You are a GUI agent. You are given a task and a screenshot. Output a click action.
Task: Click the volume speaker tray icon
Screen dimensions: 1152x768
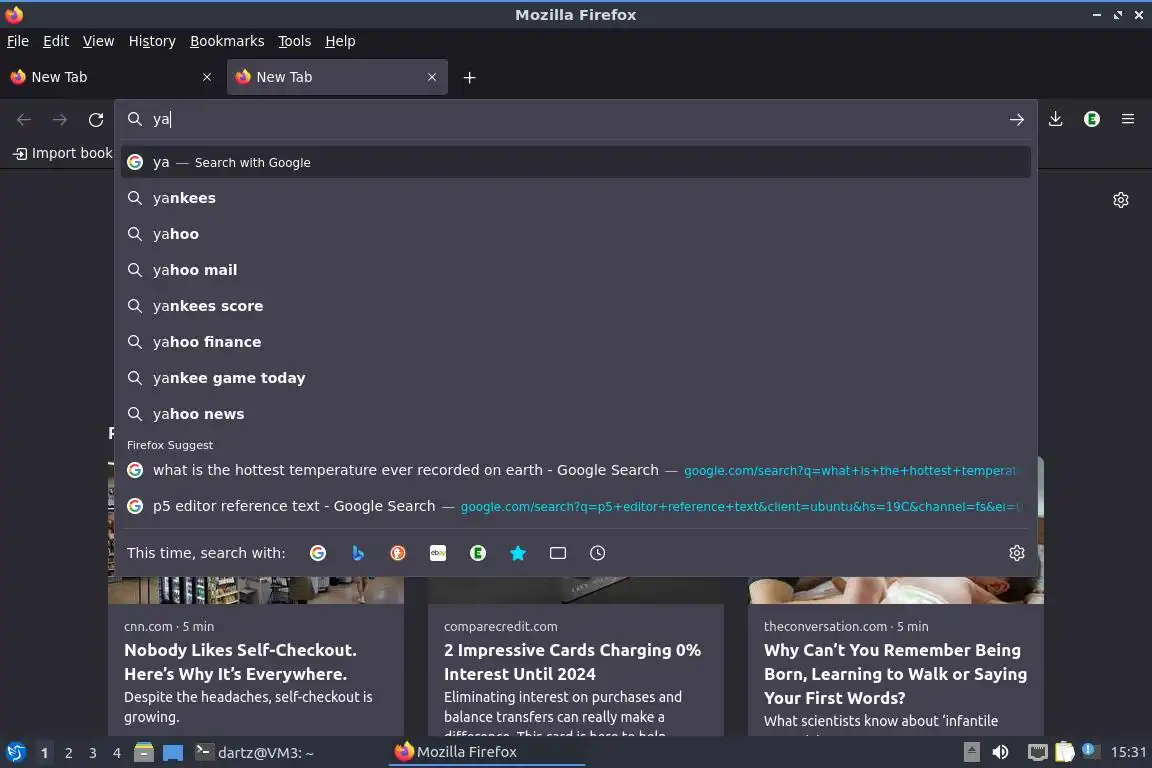1000,752
